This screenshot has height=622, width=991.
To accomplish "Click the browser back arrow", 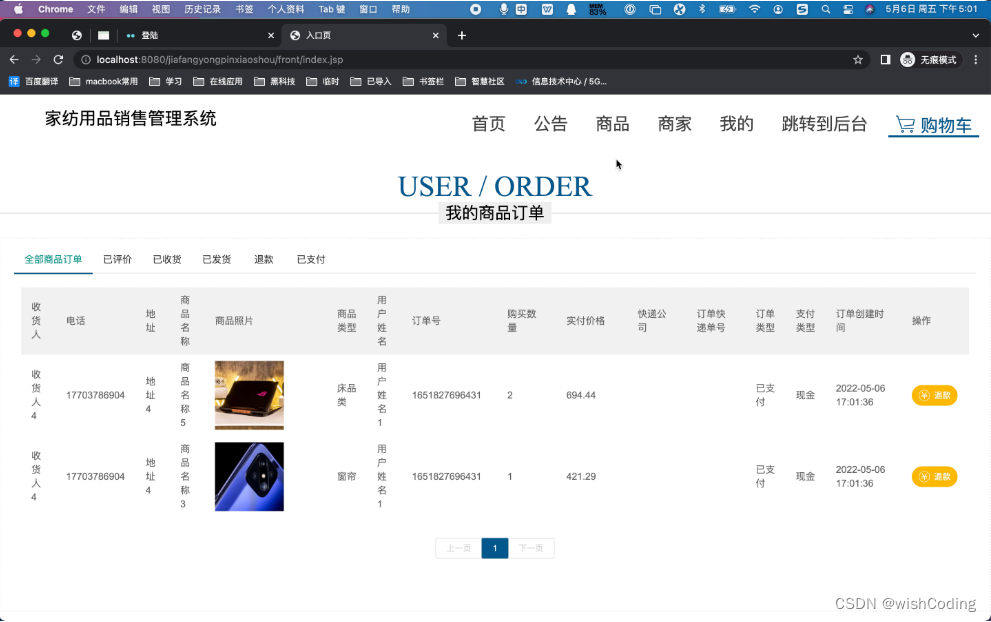I will [x=15, y=59].
